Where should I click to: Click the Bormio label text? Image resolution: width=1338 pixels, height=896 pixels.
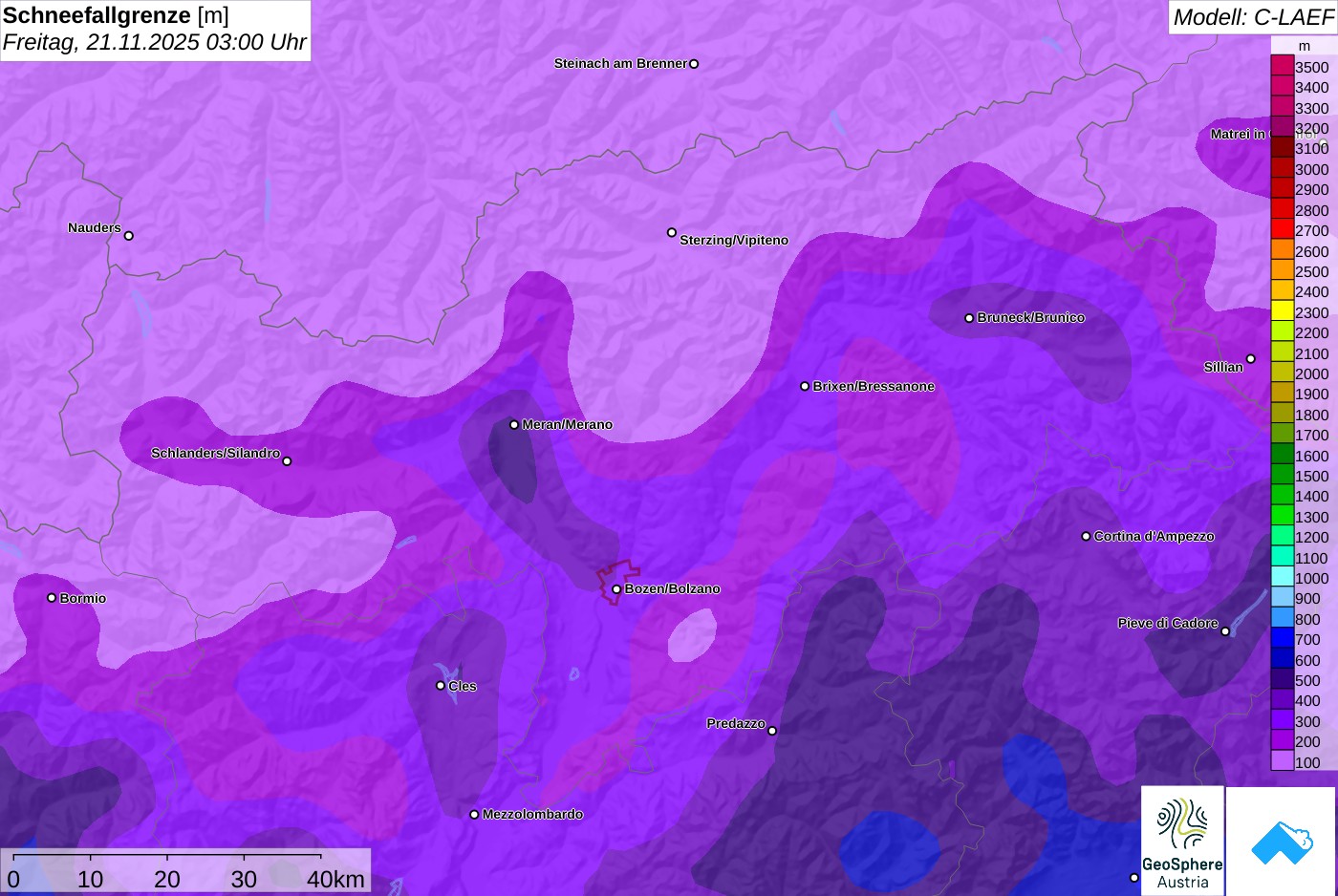pos(83,599)
